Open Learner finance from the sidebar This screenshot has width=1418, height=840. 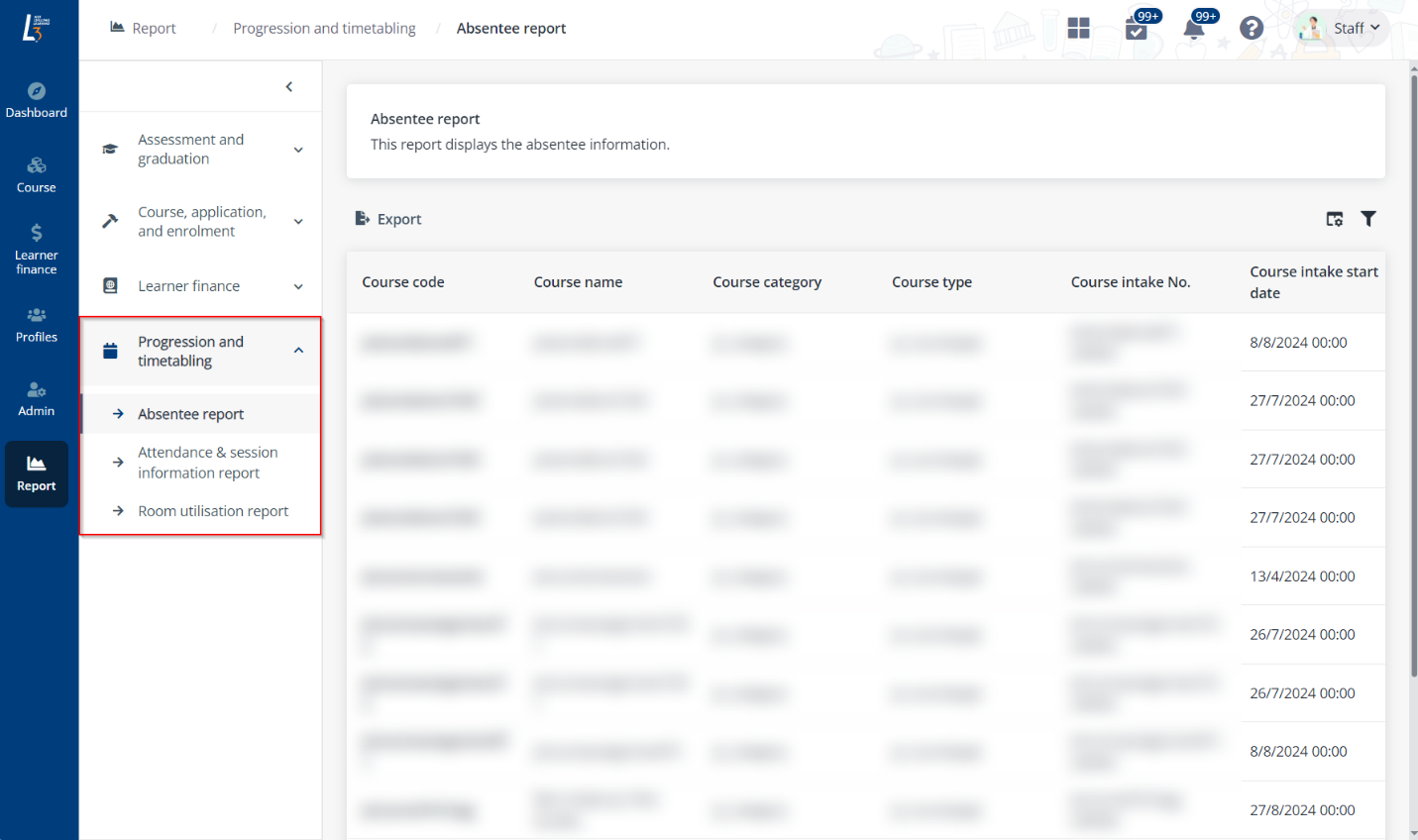point(37,248)
